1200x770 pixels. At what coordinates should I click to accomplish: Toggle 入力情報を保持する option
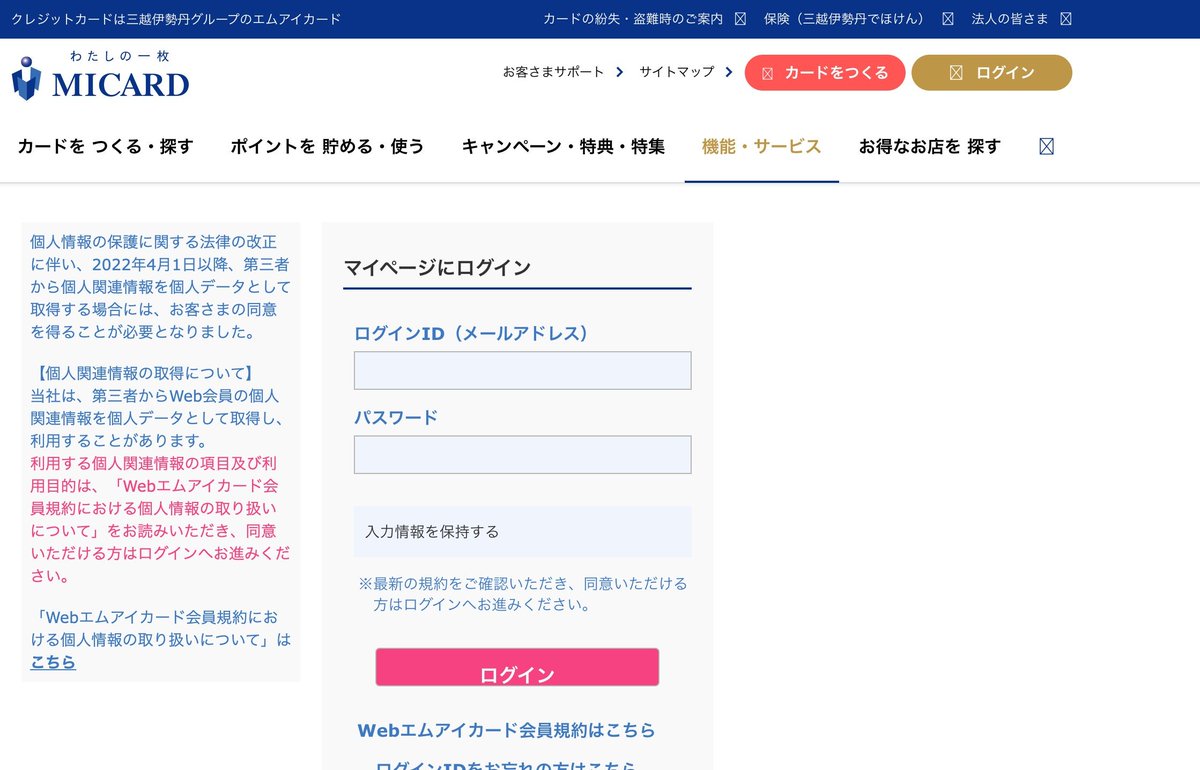tap(522, 531)
